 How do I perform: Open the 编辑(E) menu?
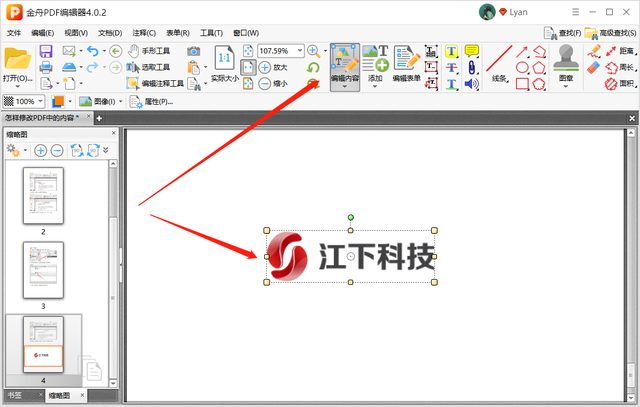point(42,33)
